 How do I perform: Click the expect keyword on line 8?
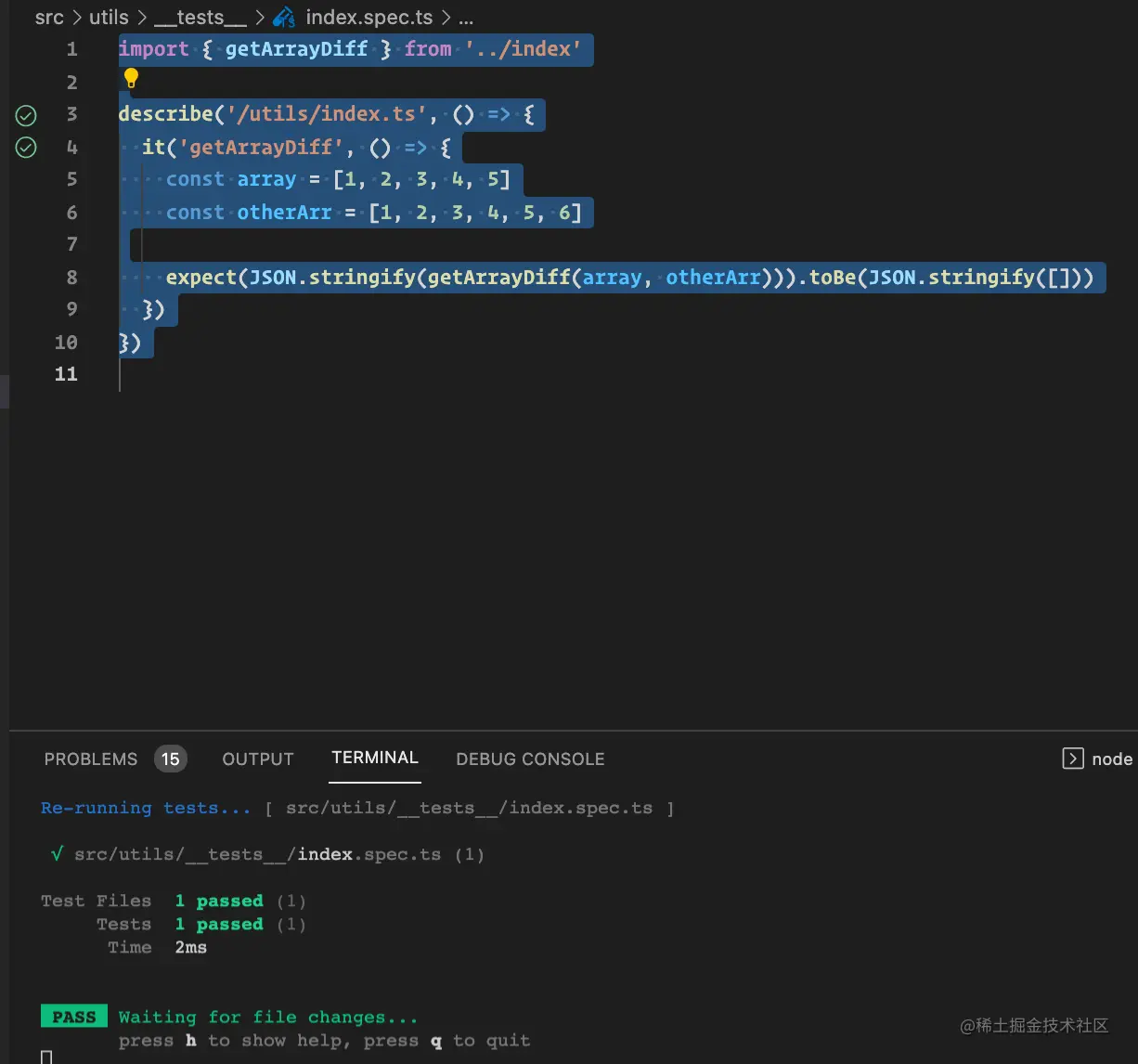click(x=201, y=277)
